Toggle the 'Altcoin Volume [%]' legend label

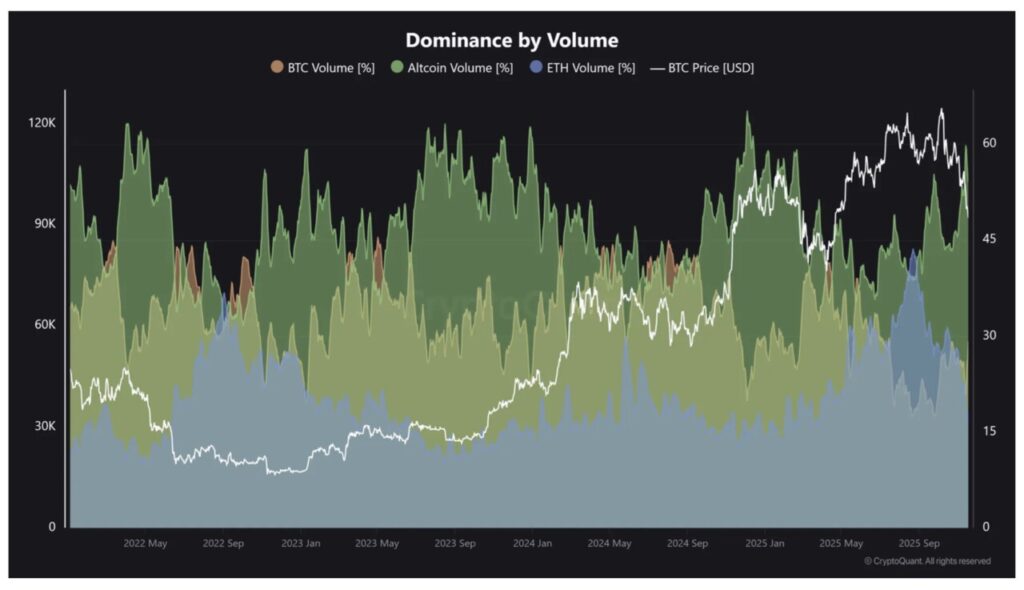459,67
